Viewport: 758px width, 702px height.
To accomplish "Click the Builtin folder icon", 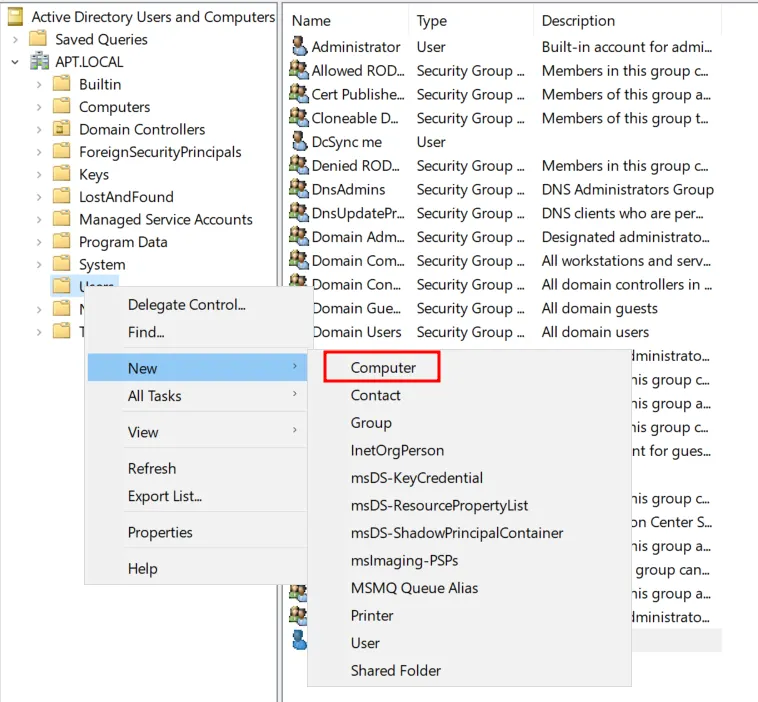I will [61, 84].
